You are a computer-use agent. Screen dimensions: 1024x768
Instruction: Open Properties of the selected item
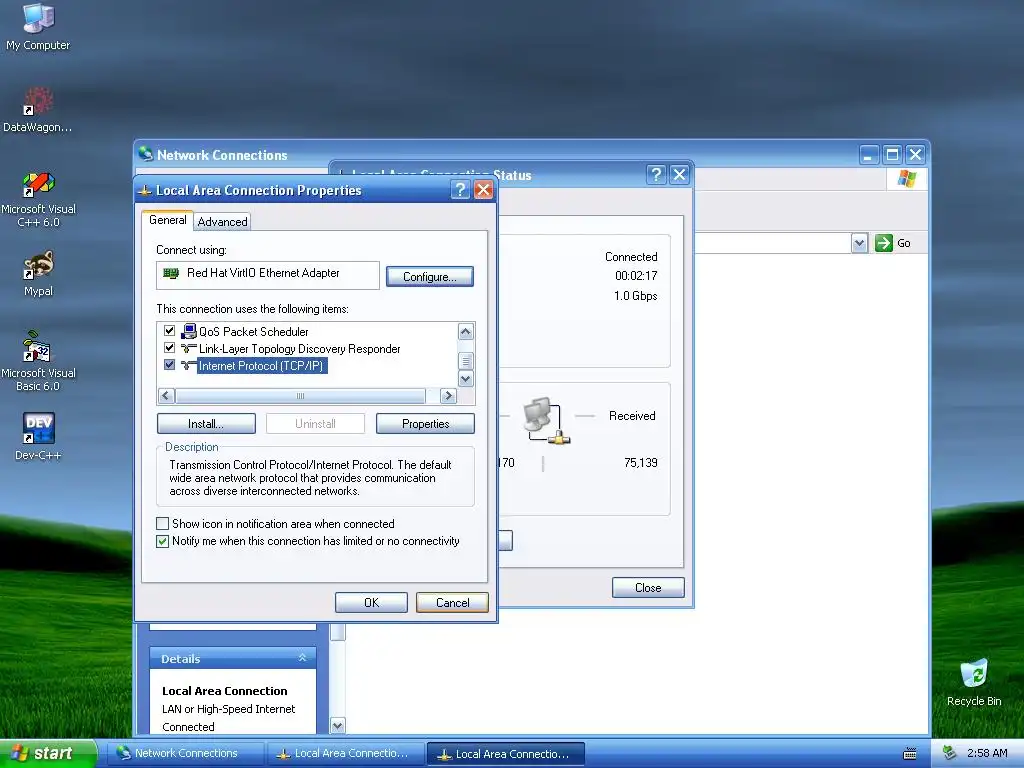425,424
